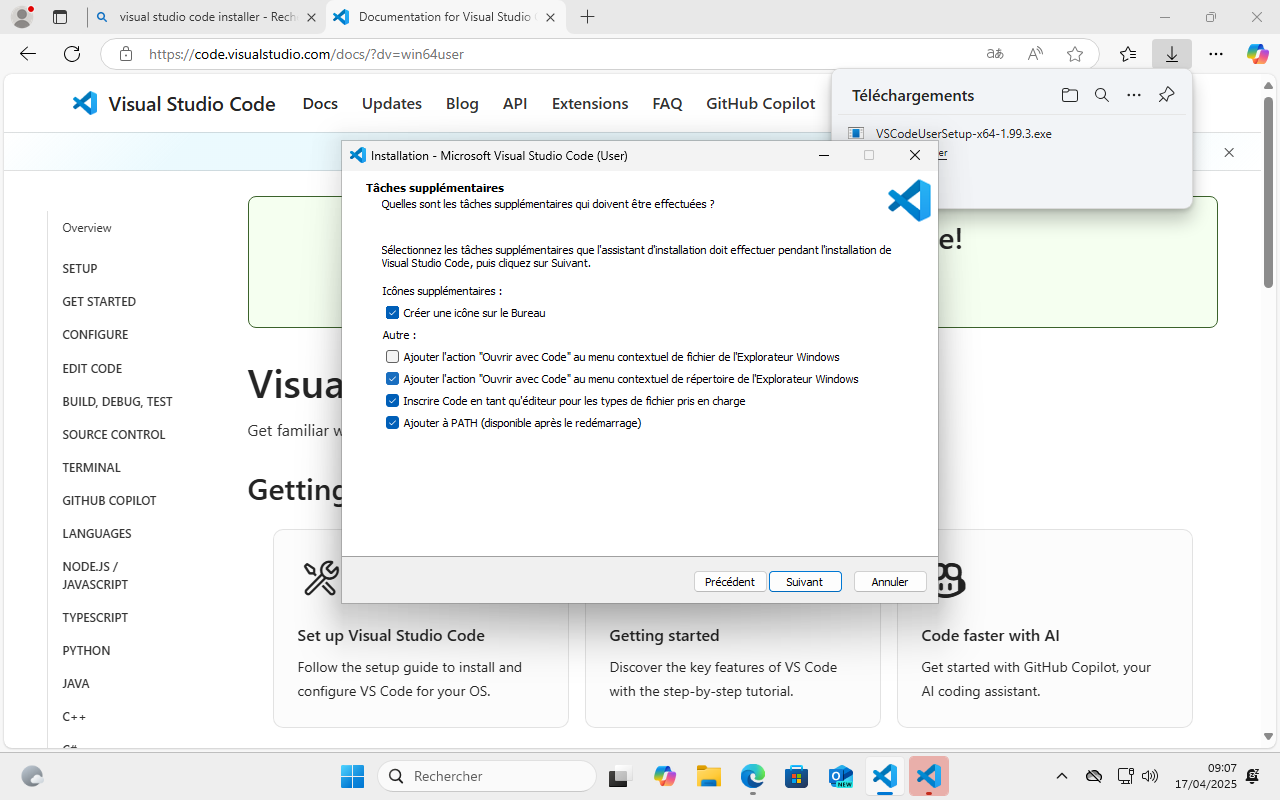1280x800 pixels.
Task: Add this page to favorites star
Action: tap(1075, 54)
